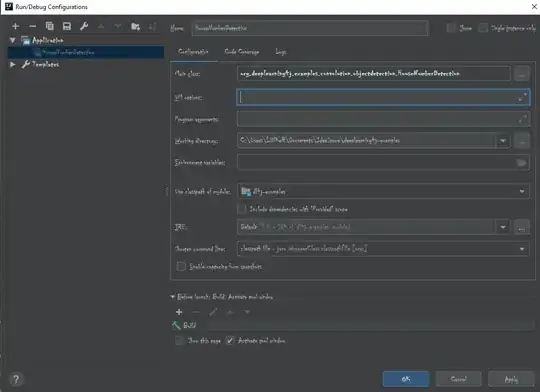Open Use classpath of module dropdown
Screen dimensions: 540x392
[x=522, y=192]
